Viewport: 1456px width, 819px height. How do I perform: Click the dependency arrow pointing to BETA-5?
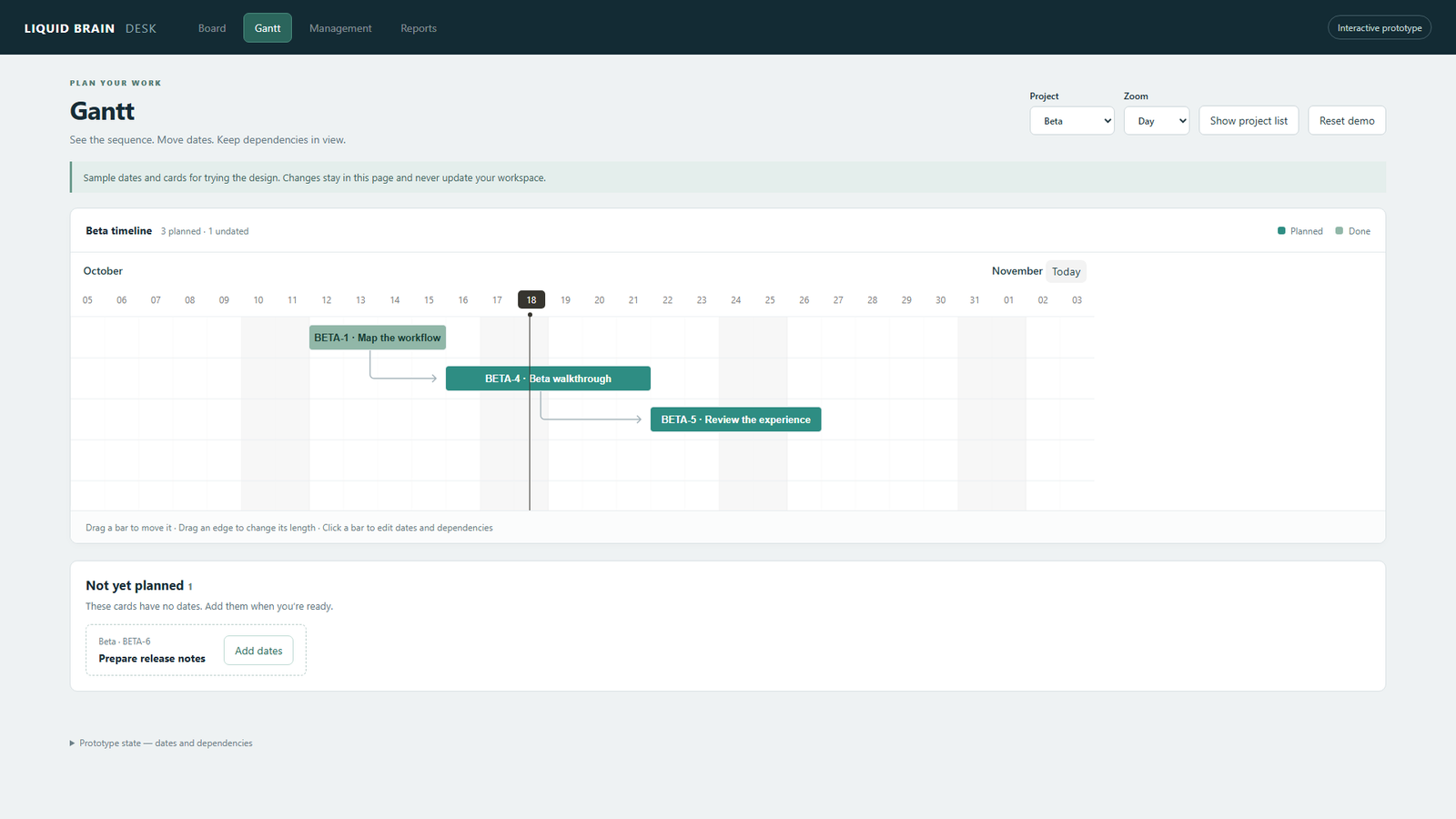click(x=591, y=419)
